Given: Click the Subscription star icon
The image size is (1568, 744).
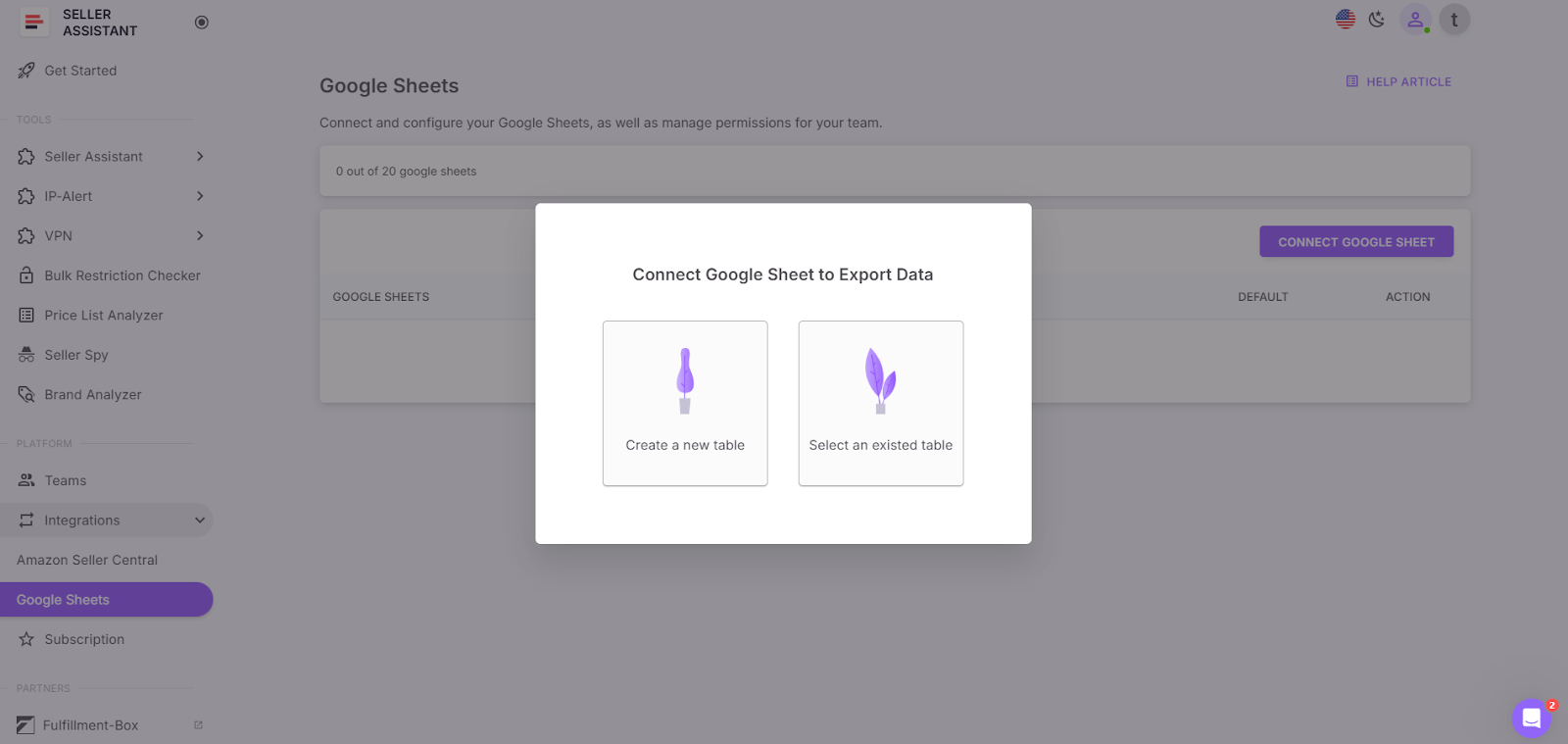Looking at the screenshot, I should (x=26, y=639).
